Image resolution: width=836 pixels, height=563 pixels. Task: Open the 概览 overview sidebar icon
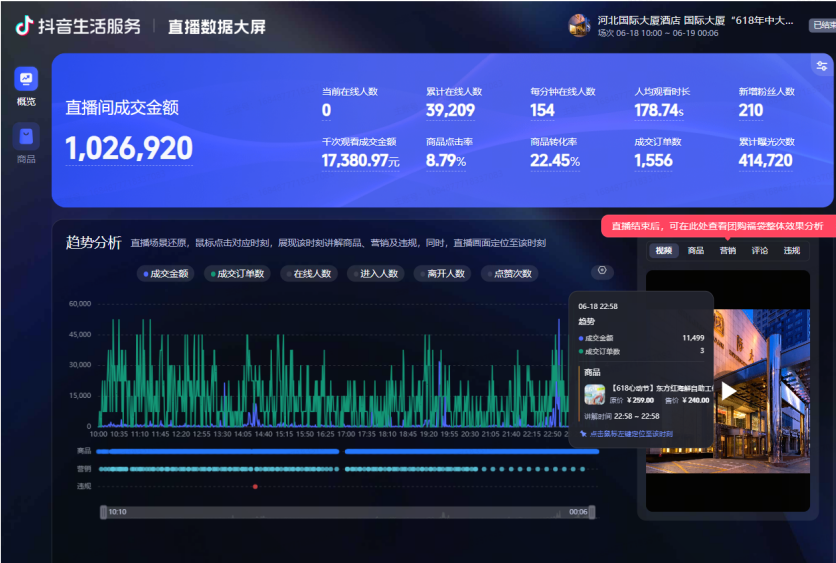26,80
